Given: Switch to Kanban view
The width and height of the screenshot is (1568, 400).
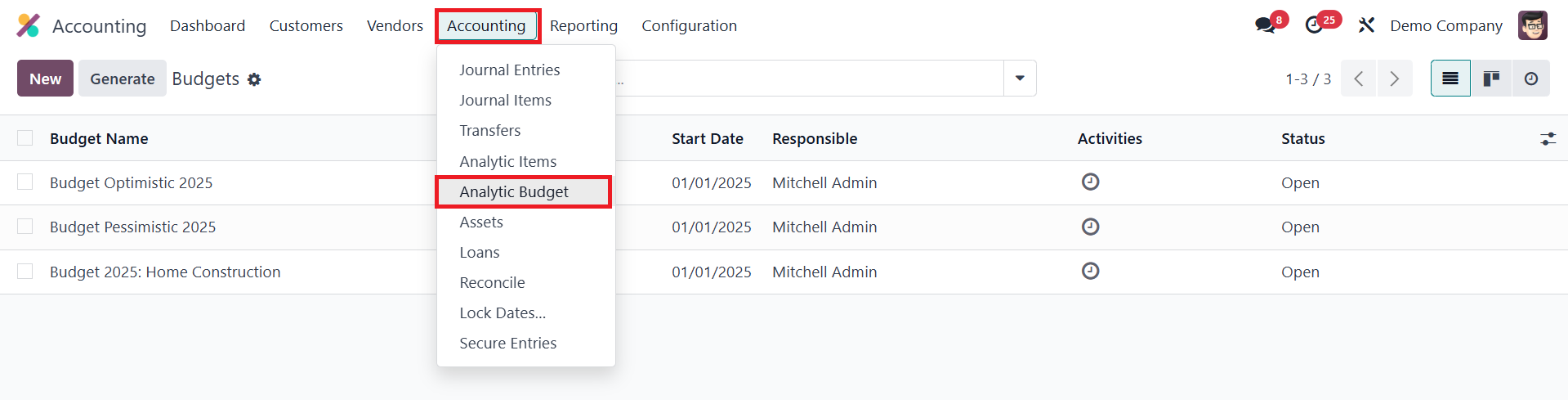Looking at the screenshot, I should click(x=1491, y=79).
